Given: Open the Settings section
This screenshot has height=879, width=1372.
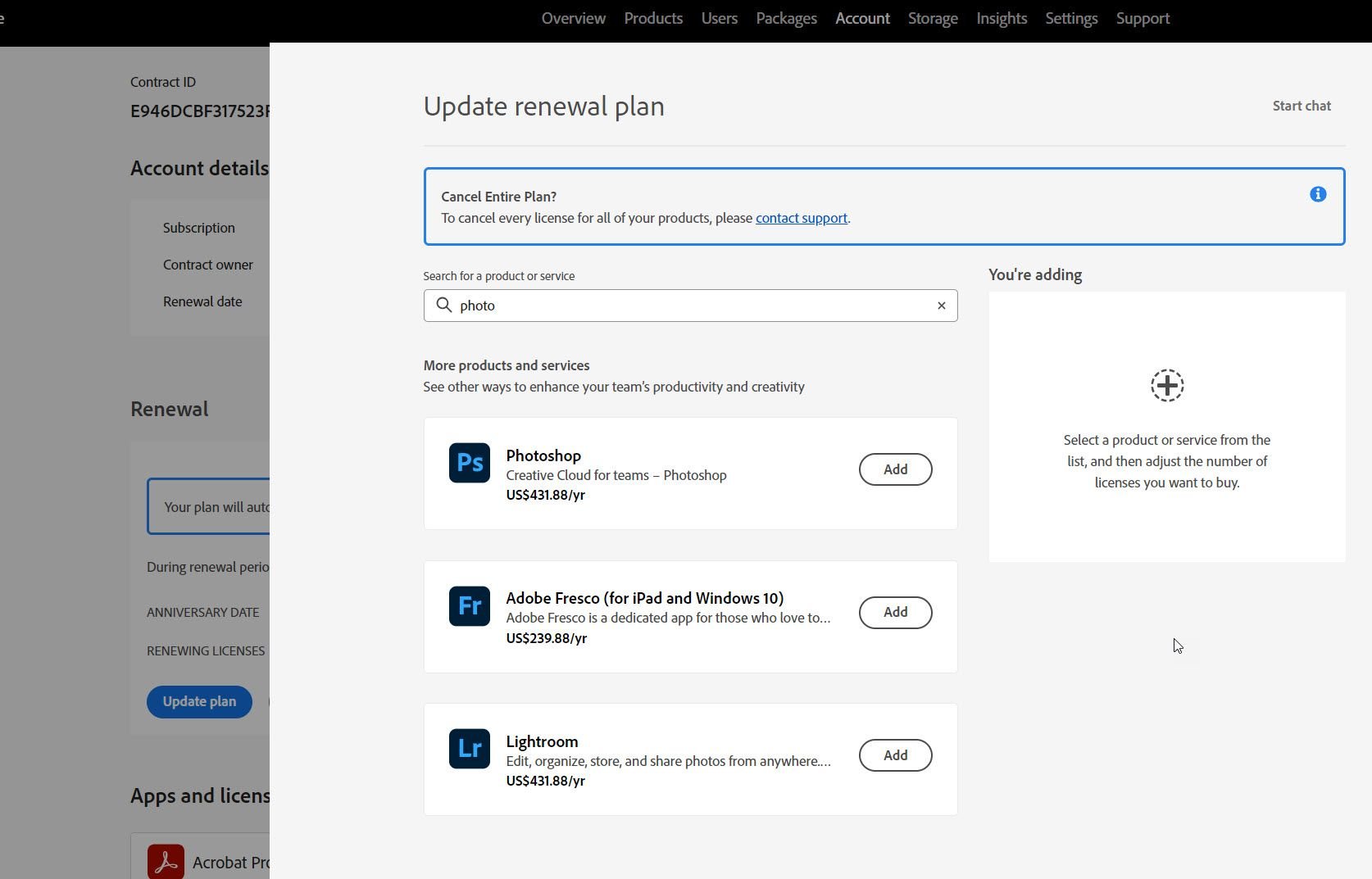Looking at the screenshot, I should click(x=1070, y=18).
